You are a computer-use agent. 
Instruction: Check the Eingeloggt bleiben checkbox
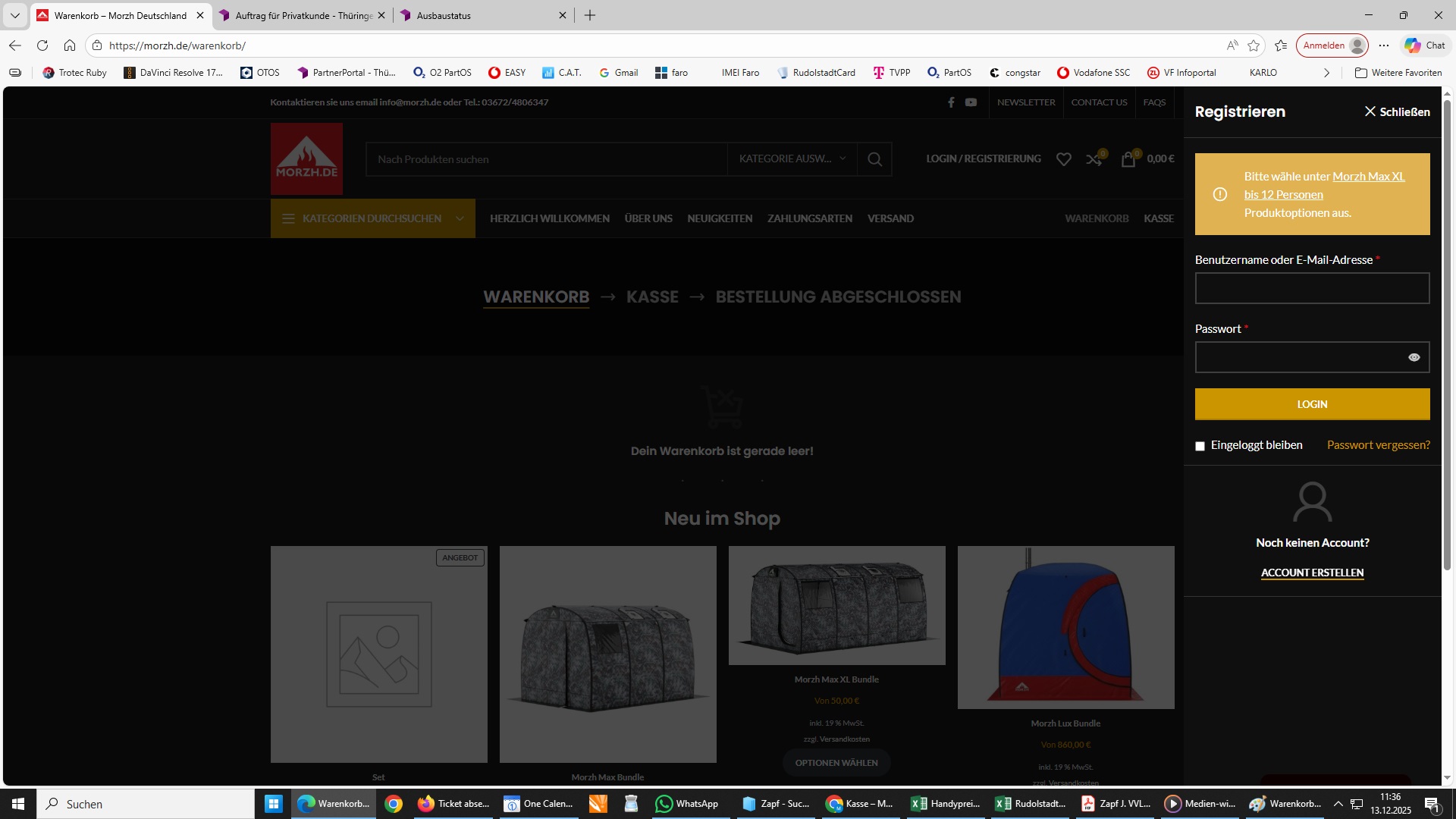[1200, 446]
